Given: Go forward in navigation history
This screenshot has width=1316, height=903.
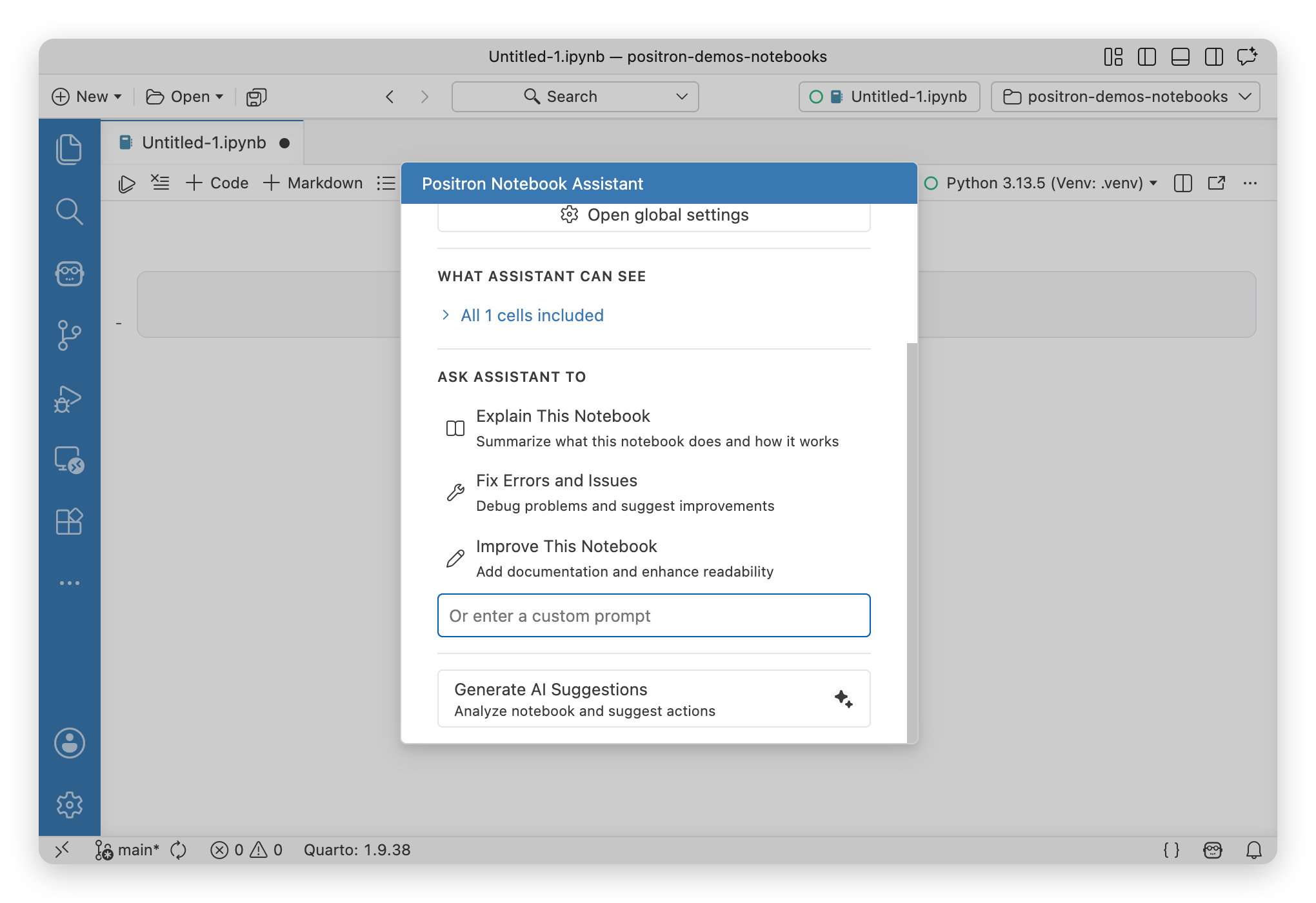Looking at the screenshot, I should pos(424,97).
